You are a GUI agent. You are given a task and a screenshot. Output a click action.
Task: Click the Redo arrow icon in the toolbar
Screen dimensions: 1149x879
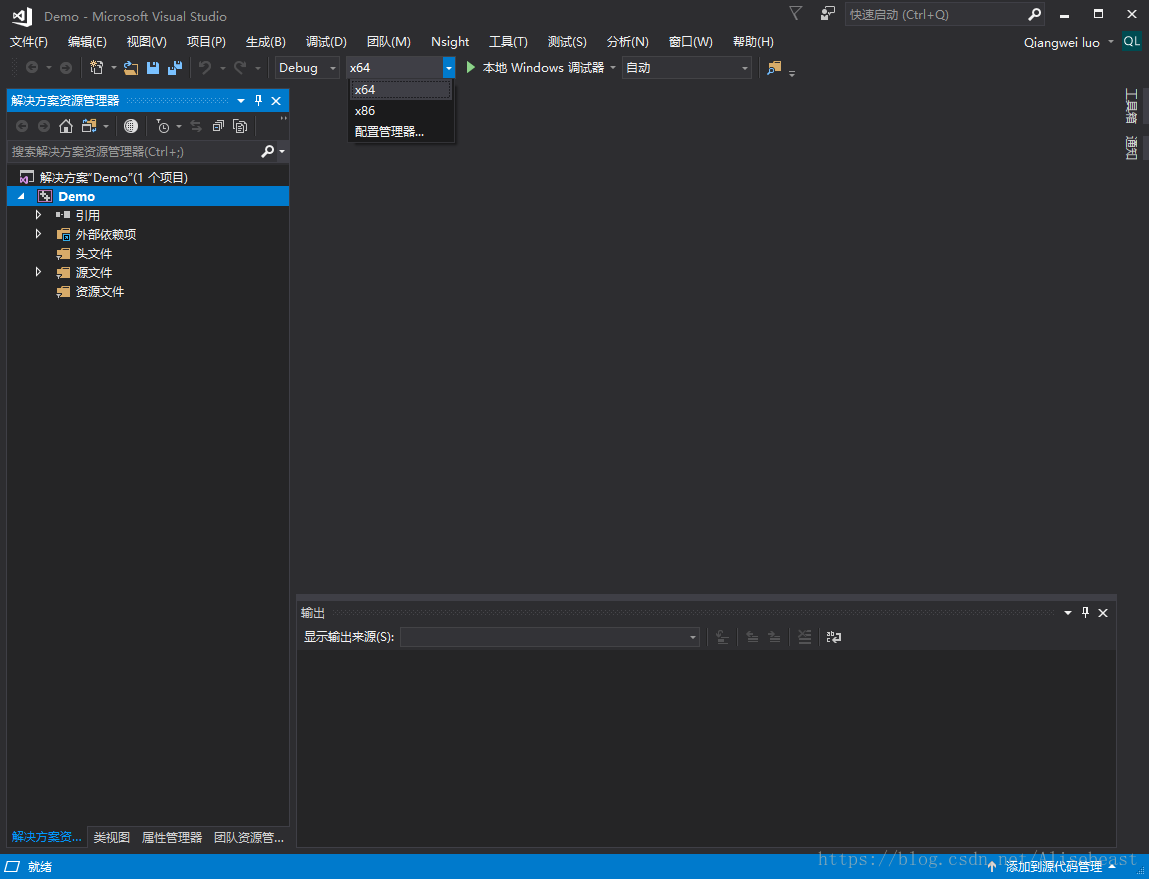click(240, 67)
